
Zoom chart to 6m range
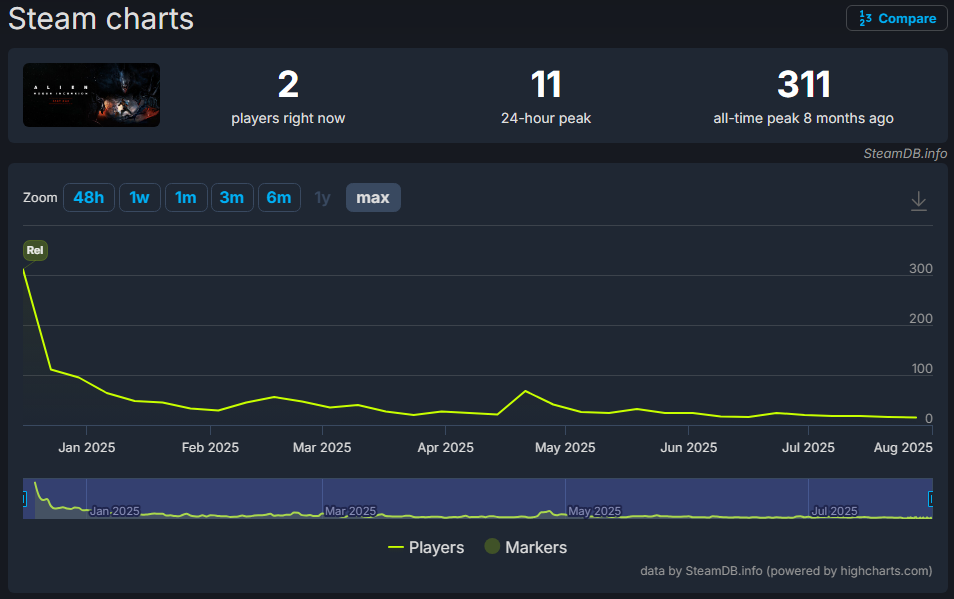[279, 198]
